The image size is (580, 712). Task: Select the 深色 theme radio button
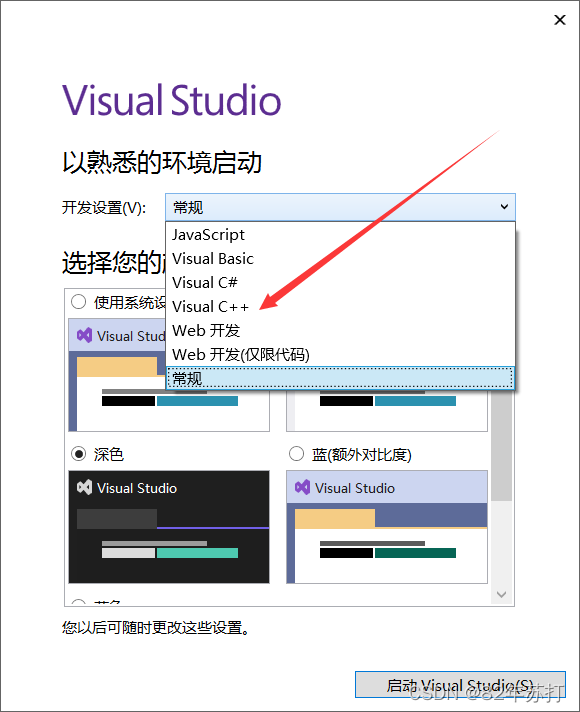[79, 454]
